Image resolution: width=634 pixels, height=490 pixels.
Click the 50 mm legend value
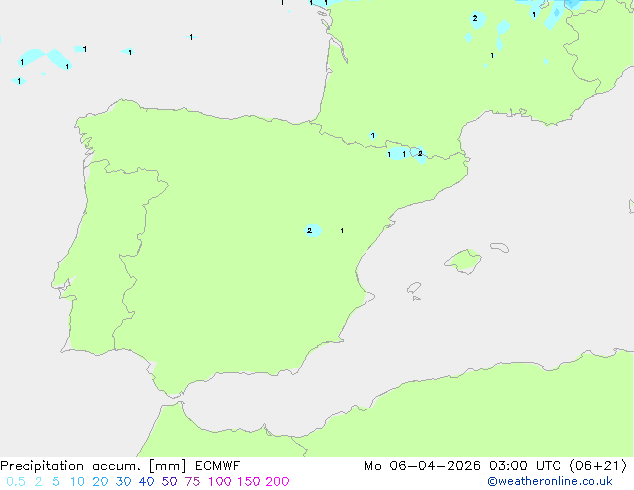coord(169,482)
